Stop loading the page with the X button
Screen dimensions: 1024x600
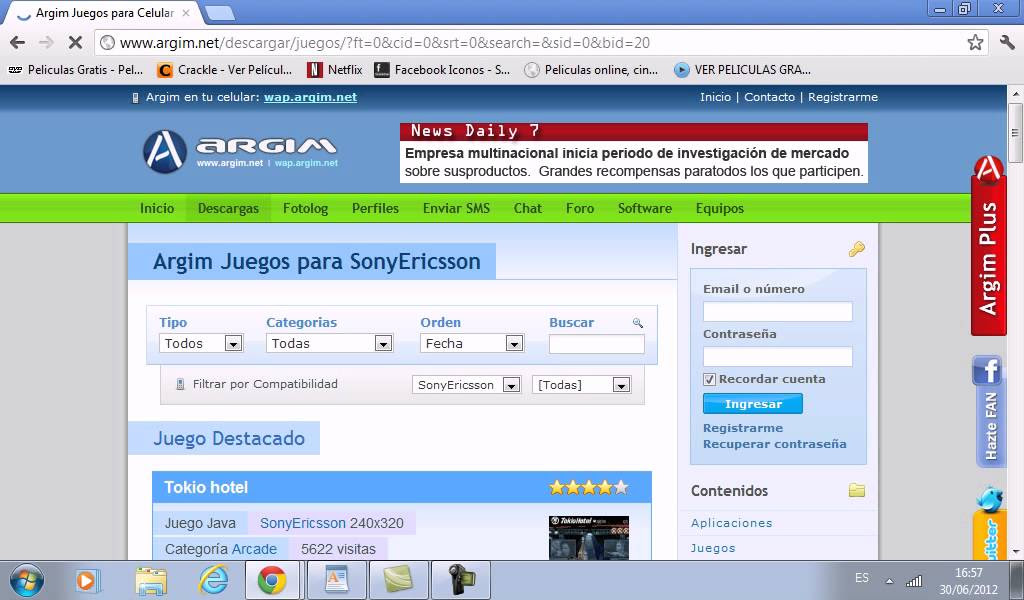pos(75,43)
